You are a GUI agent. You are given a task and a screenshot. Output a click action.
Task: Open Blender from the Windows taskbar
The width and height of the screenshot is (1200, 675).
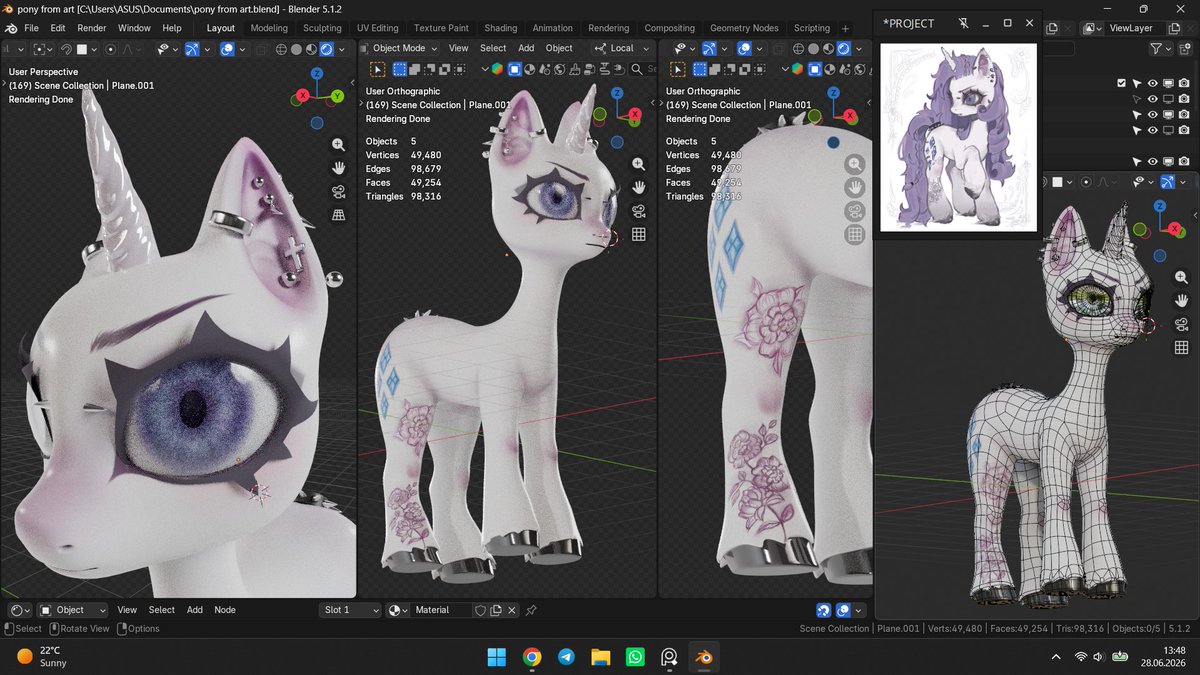pyautogui.click(x=705, y=657)
